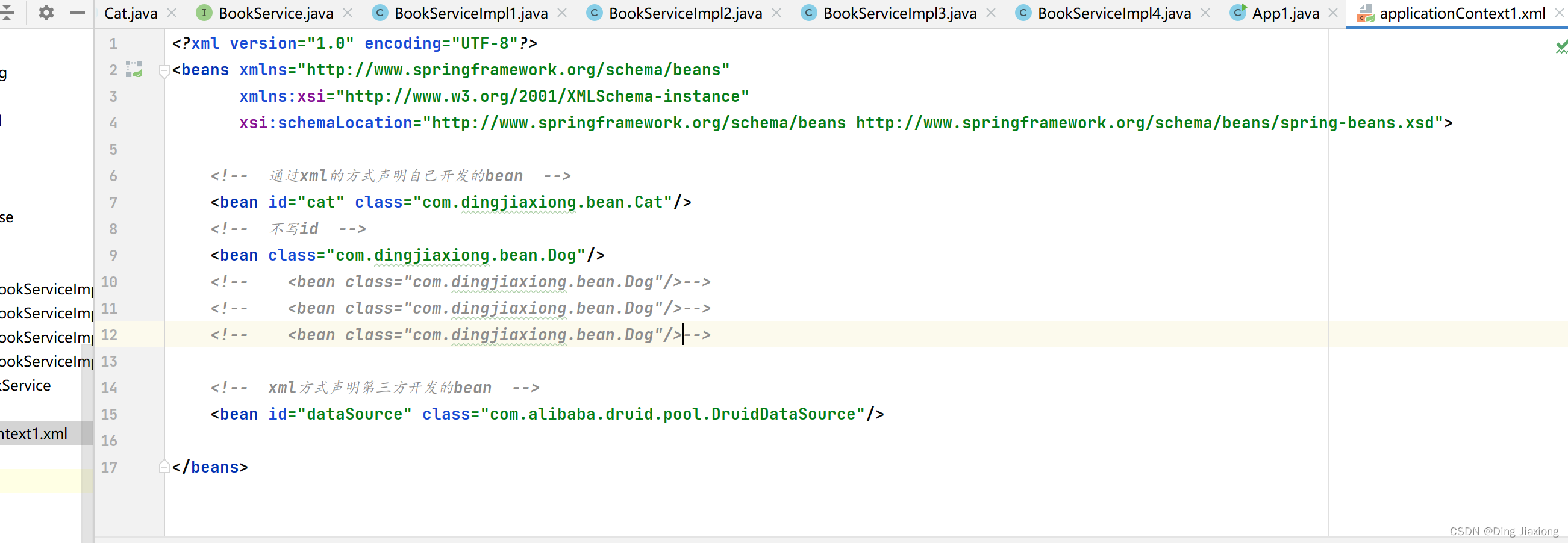This screenshot has width=1568, height=543.
Task: Switch to BookService.java tab
Action: 276,13
